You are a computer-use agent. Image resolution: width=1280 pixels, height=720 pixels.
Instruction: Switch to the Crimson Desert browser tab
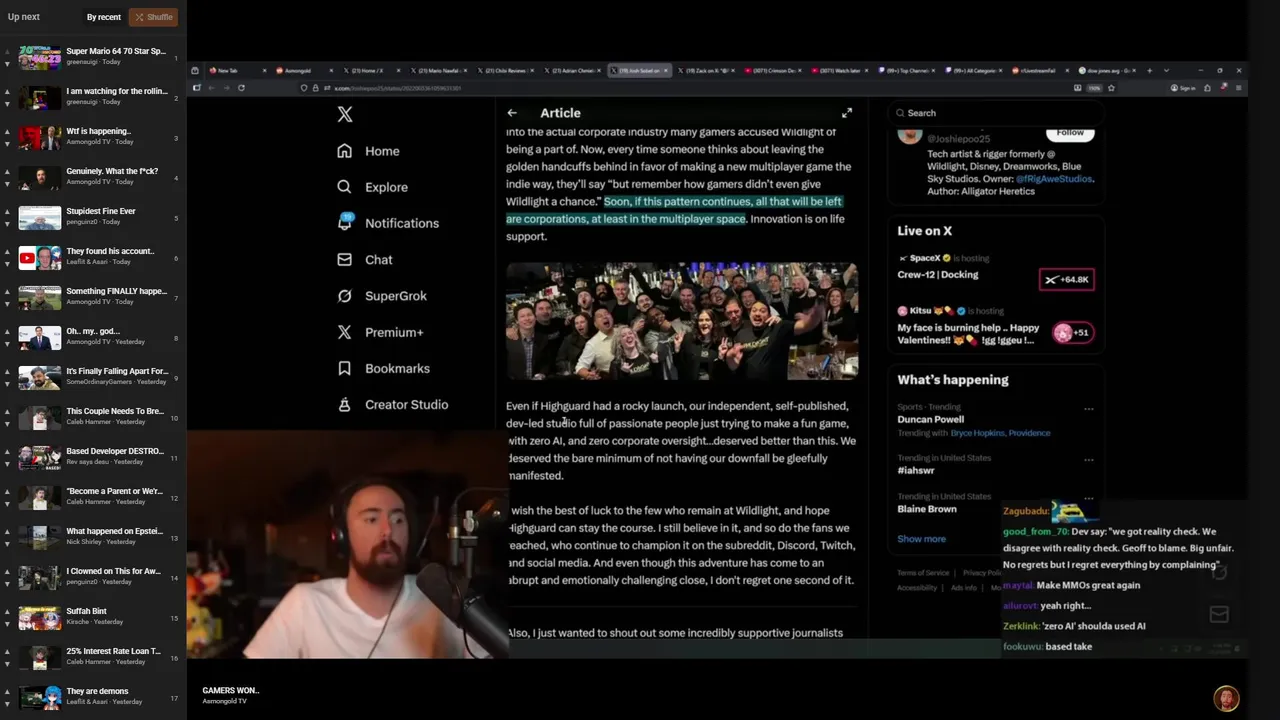[775, 71]
